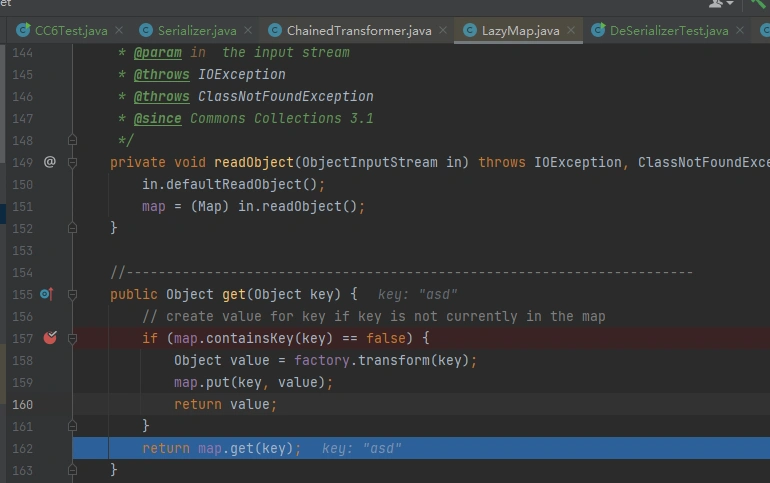
Task: Open the Serializer.java tab
Action: (x=196, y=31)
